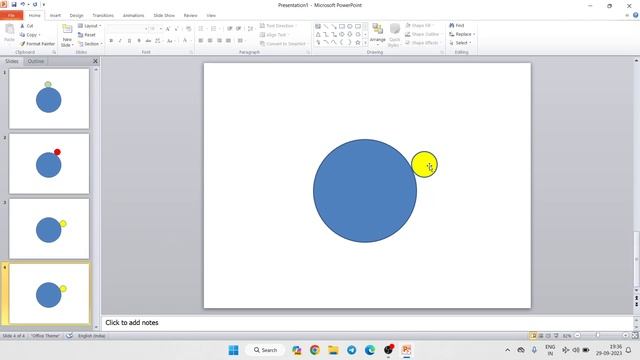Switch to the Slide Show tab
The height and width of the screenshot is (360, 640).
164,15
